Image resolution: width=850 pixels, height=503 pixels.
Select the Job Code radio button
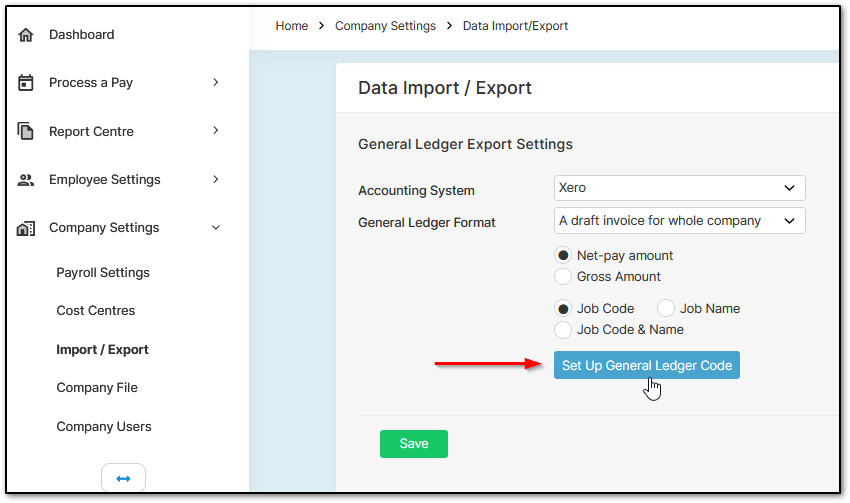click(563, 308)
